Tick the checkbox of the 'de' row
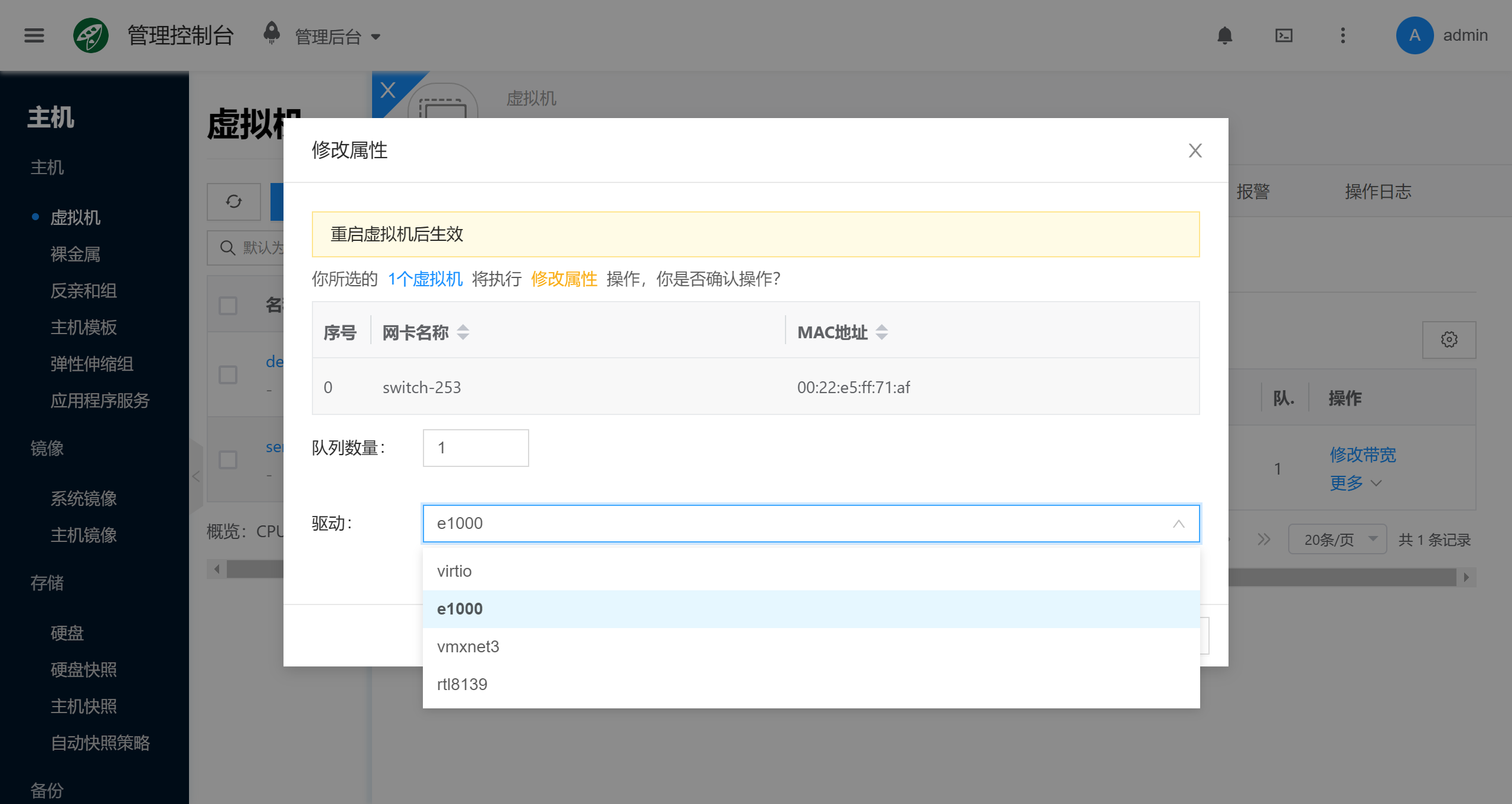1512x804 pixels. [x=228, y=374]
